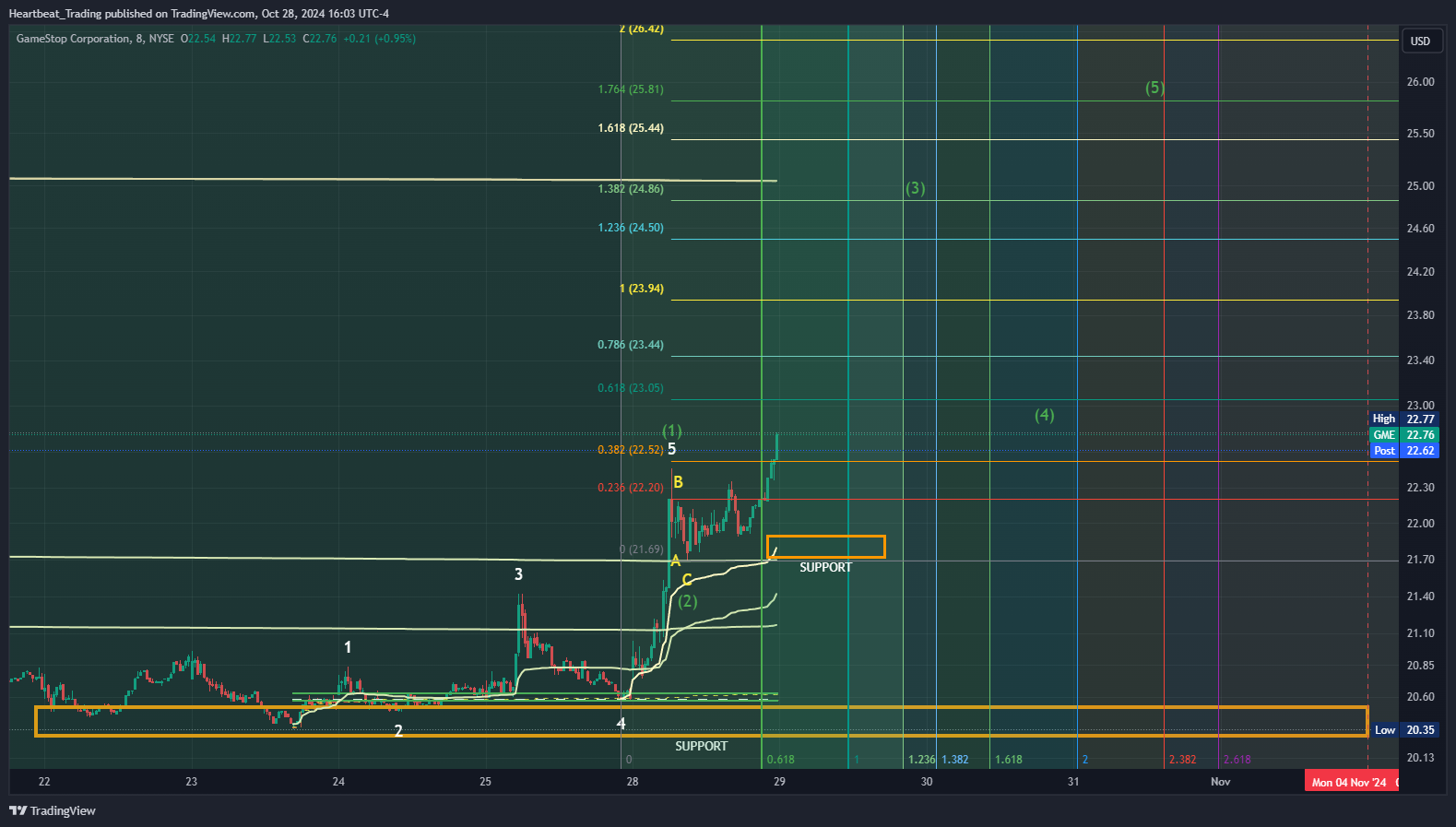1456x827 pixels.
Task: Click the Low 20.35 price tag
Action: 1404,730
